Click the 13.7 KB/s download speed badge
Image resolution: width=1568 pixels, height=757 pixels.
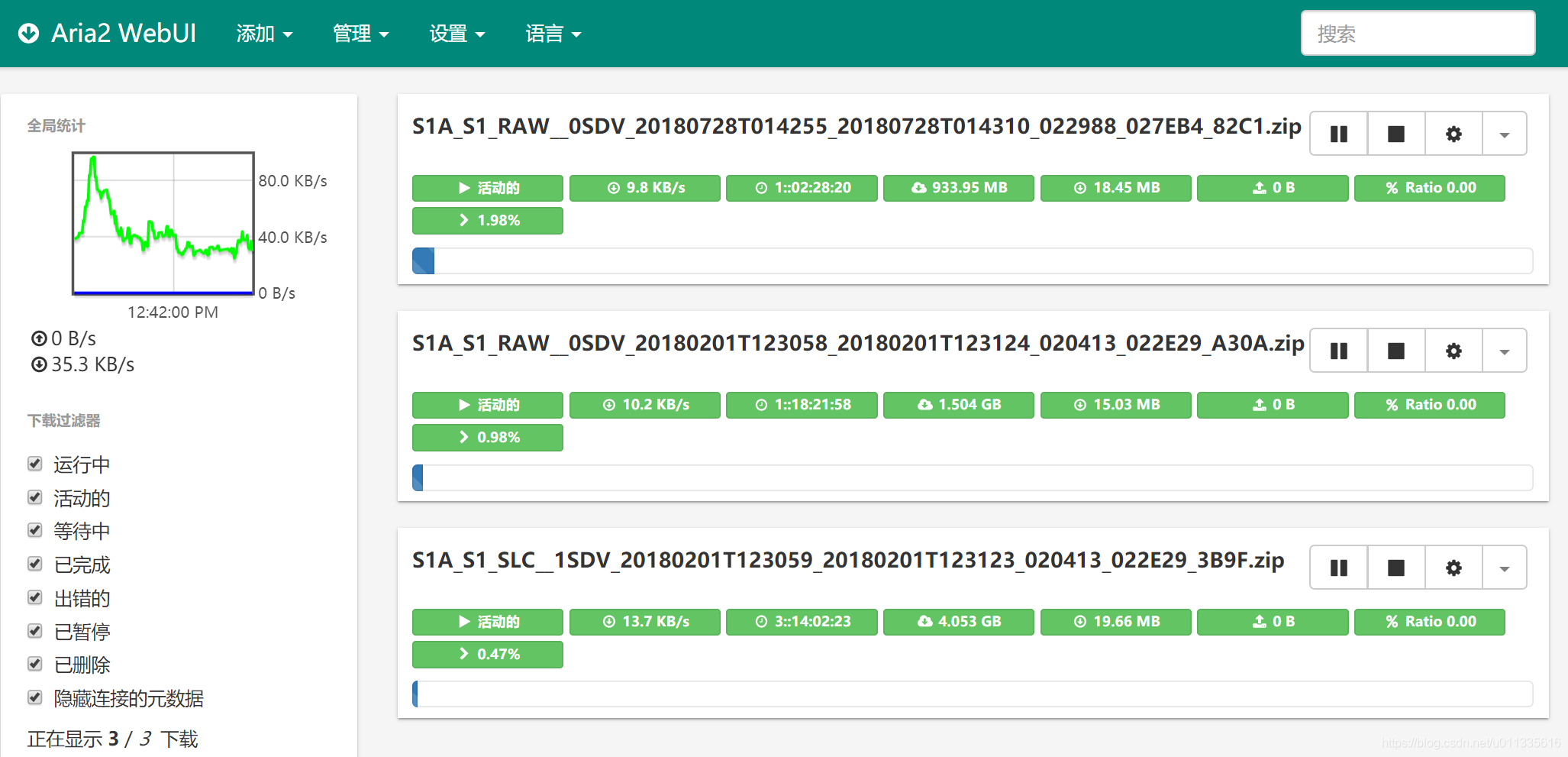[645, 622]
